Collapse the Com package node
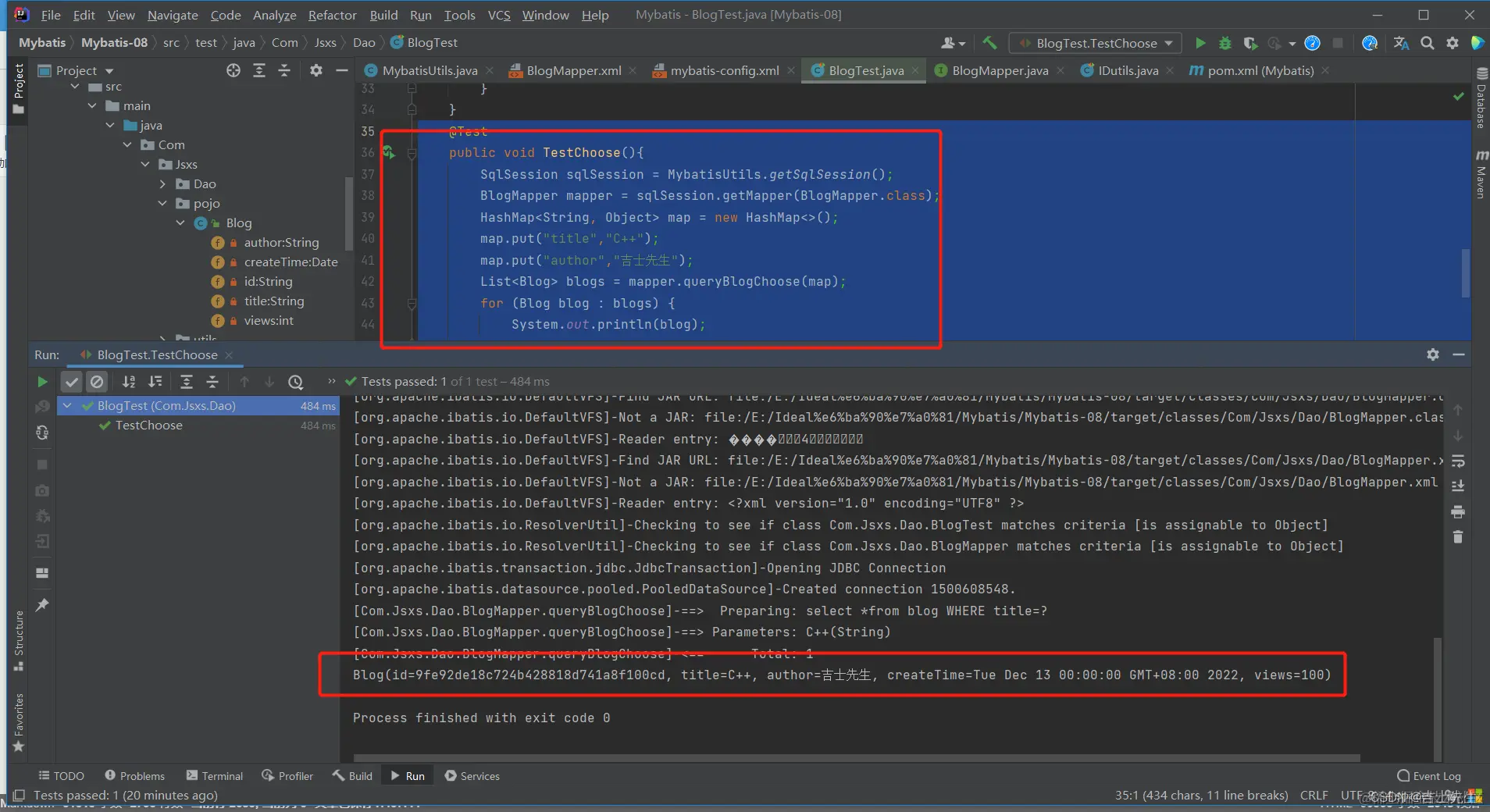Screen dimensions: 1490x812 (127, 145)
